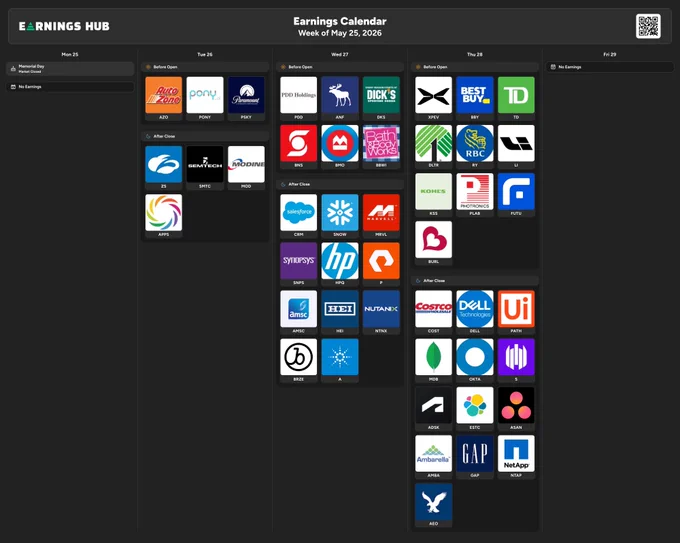Screen dimensions: 680x543
Task: Open the American Eagle AEO logo
Action: coord(433,501)
